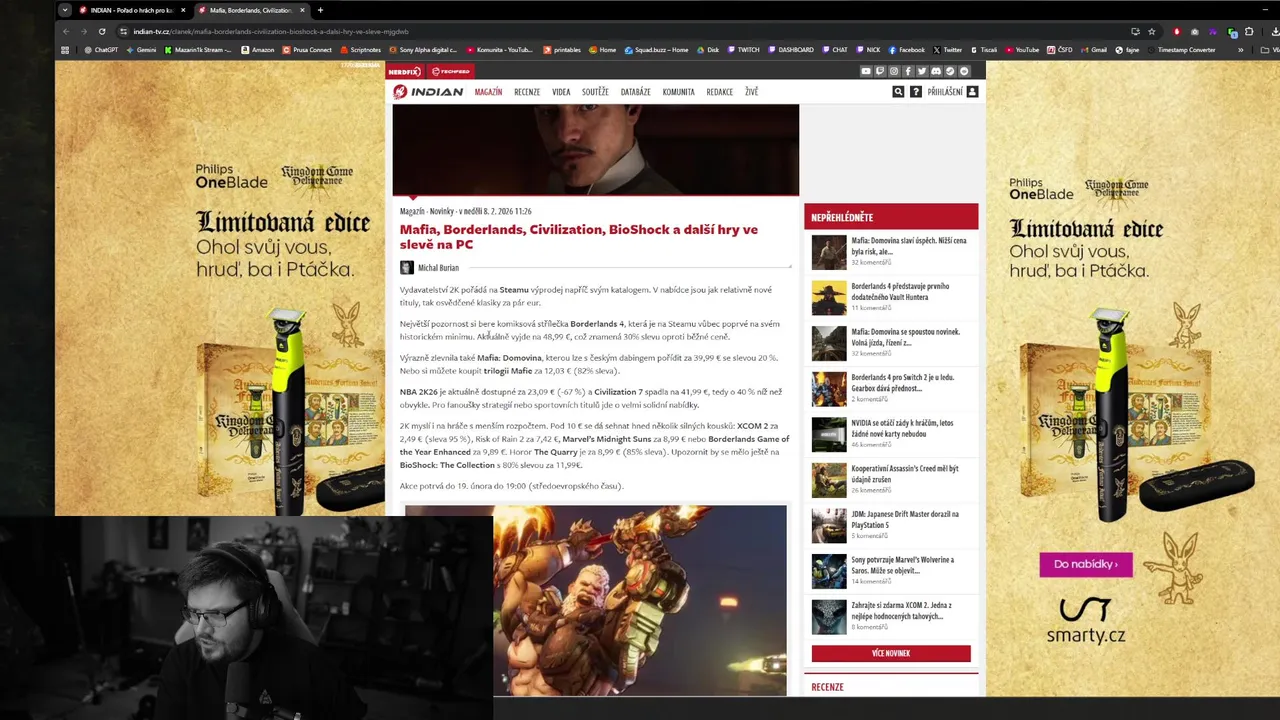Image resolution: width=1280 pixels, height=720 pixels.
Task: Click the PŘIHLÁŠENÍ login link
Action: [x=945, y=92]
